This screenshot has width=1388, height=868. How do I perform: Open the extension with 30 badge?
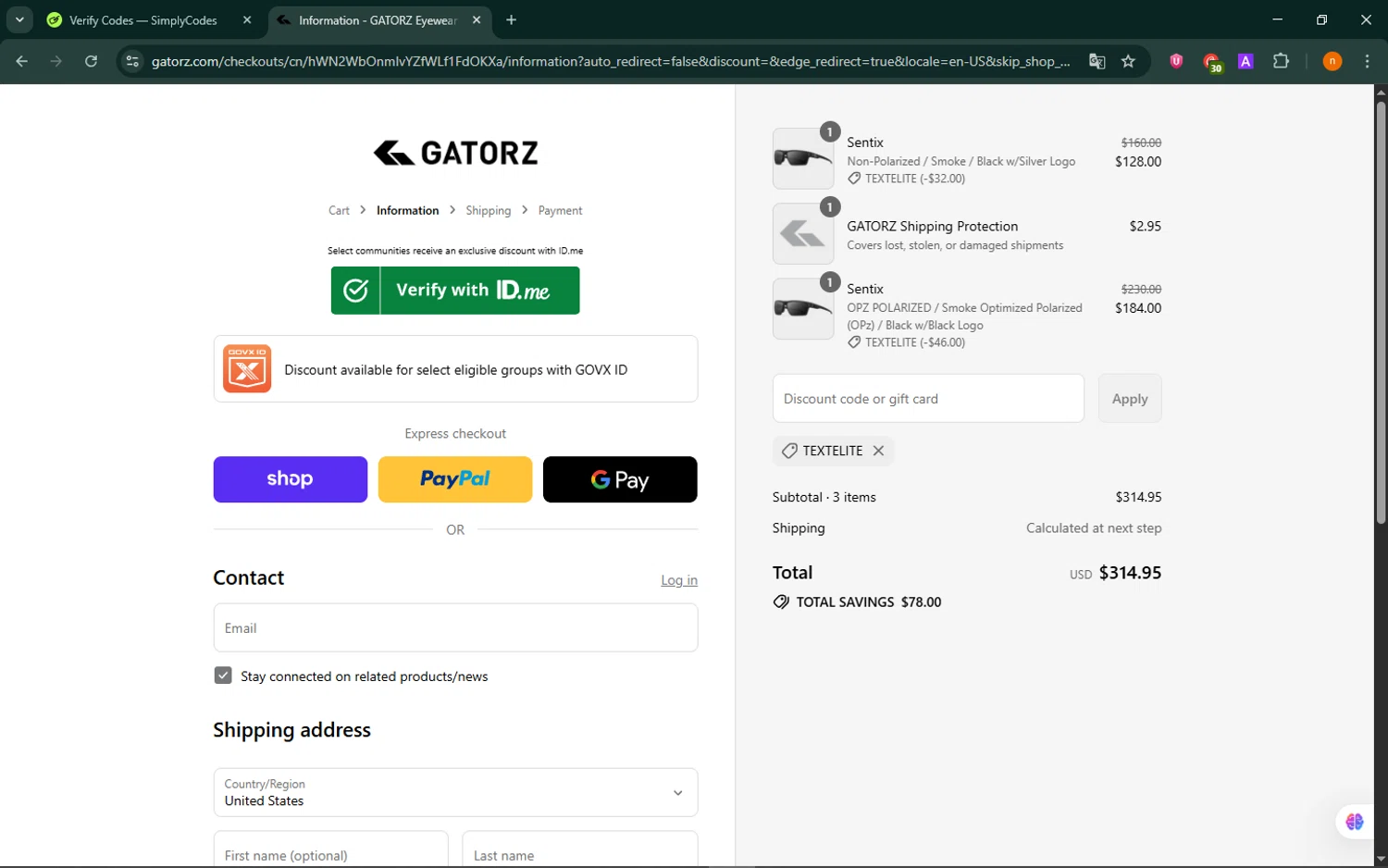[x=1212, y=62]
